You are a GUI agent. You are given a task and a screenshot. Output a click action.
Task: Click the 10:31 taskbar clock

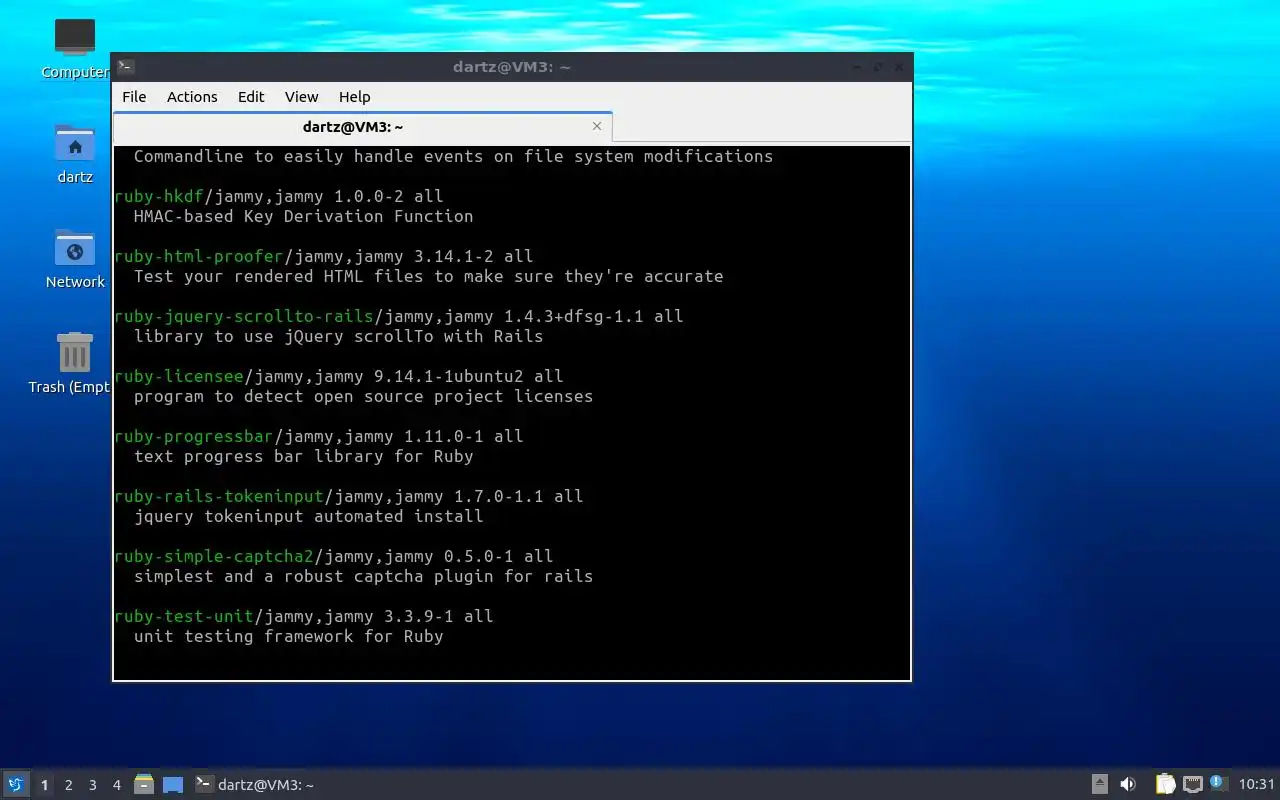(1257, 785)
